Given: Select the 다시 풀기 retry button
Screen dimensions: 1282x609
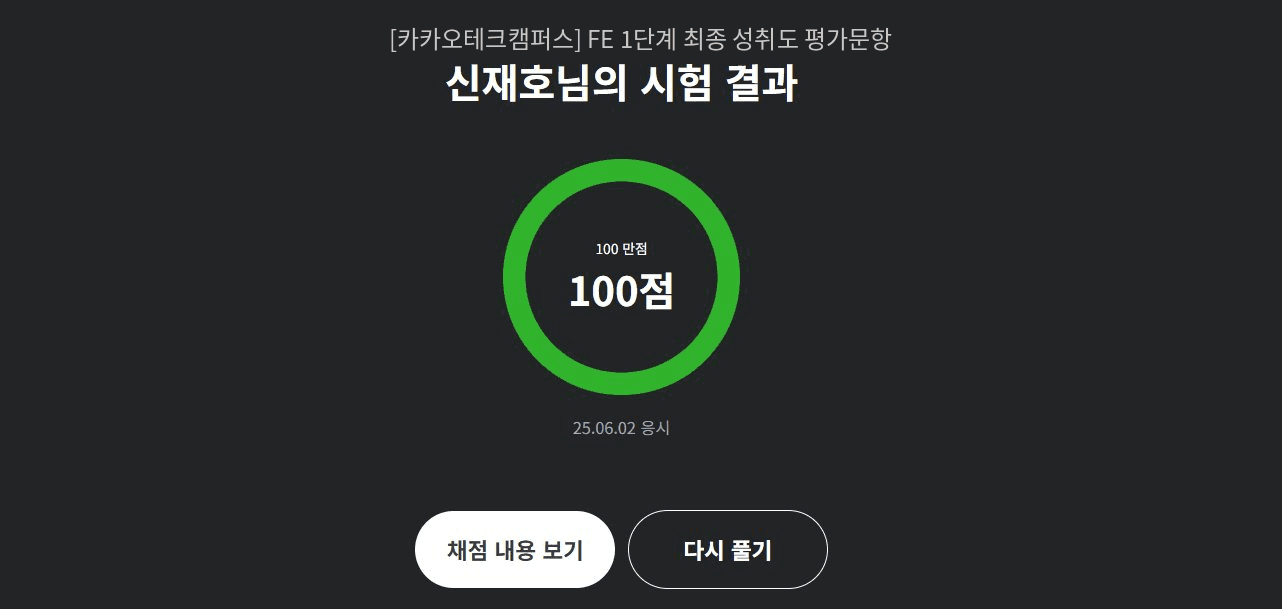Looking at the screenshot, I should coord(728,550).
